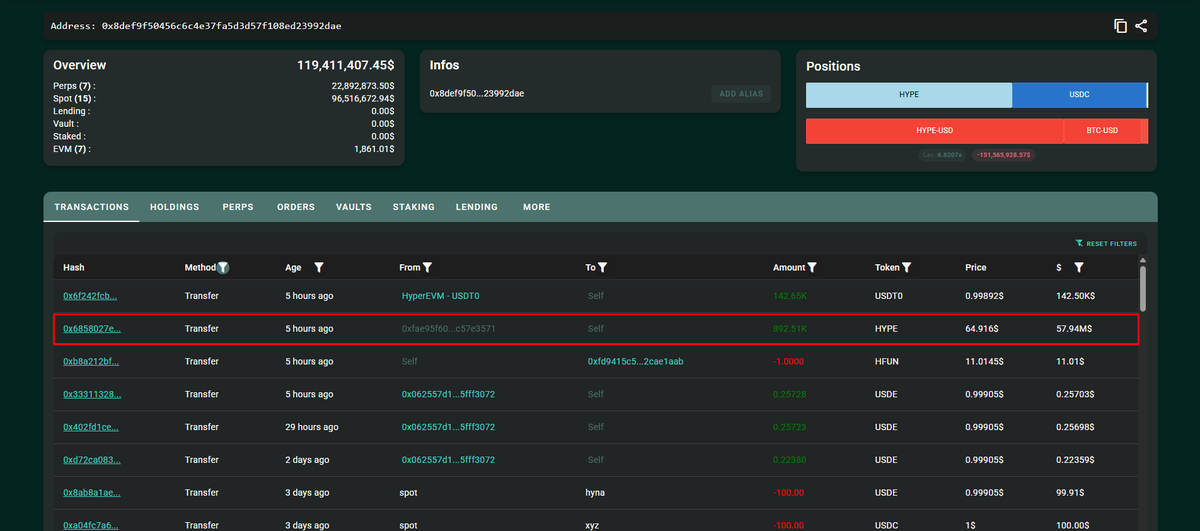This screenshot has height=531, width=1200.
Task: Click the full address text in the top bar
Action: (x=195, y=26)
